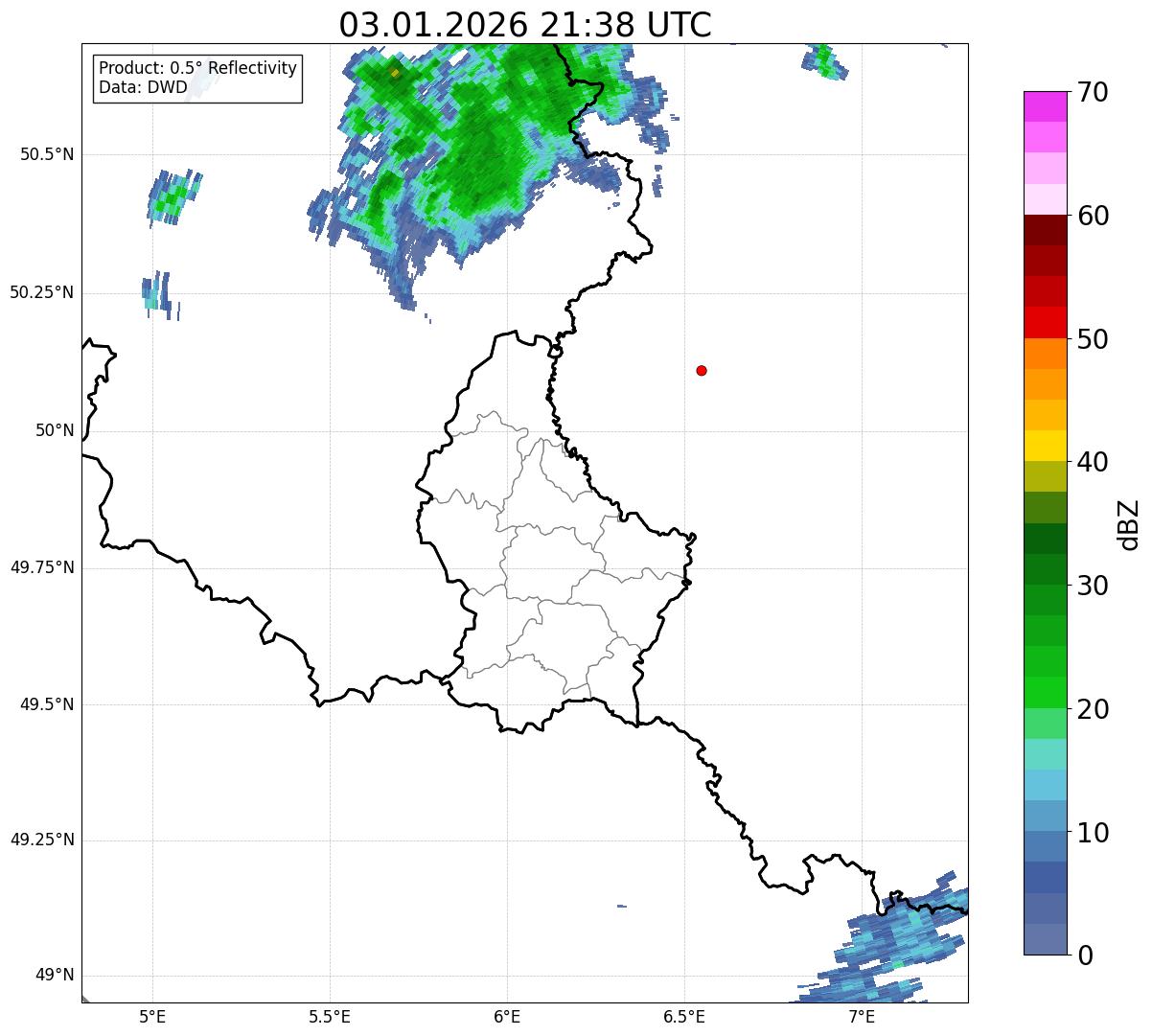Click the colorbar tick label "60"

(1093, 216)
